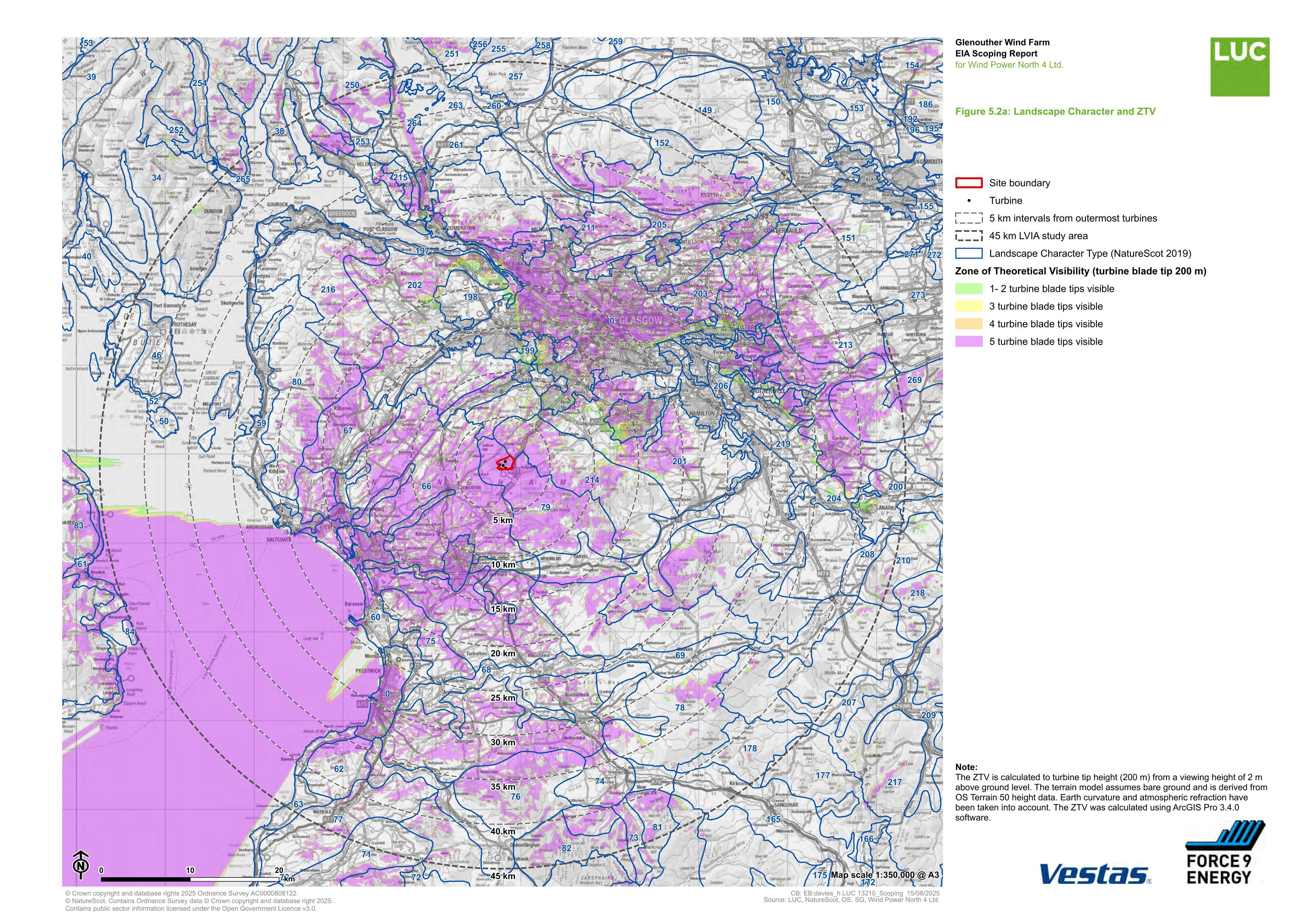Viewport: 1307px width, 924px height.
Task: Click the black and white scale bar
Action: tap(190, 880)
